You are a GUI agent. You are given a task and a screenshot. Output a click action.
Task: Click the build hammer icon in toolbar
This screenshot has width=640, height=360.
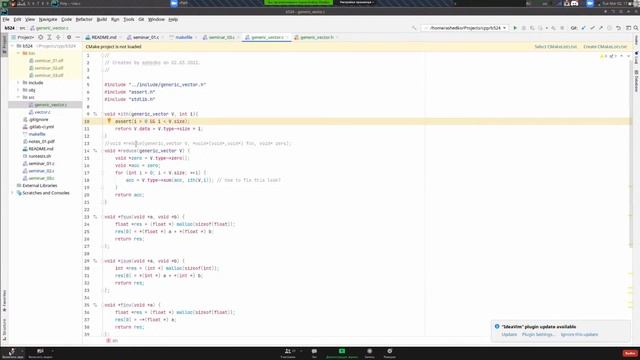tap(414, 28)
